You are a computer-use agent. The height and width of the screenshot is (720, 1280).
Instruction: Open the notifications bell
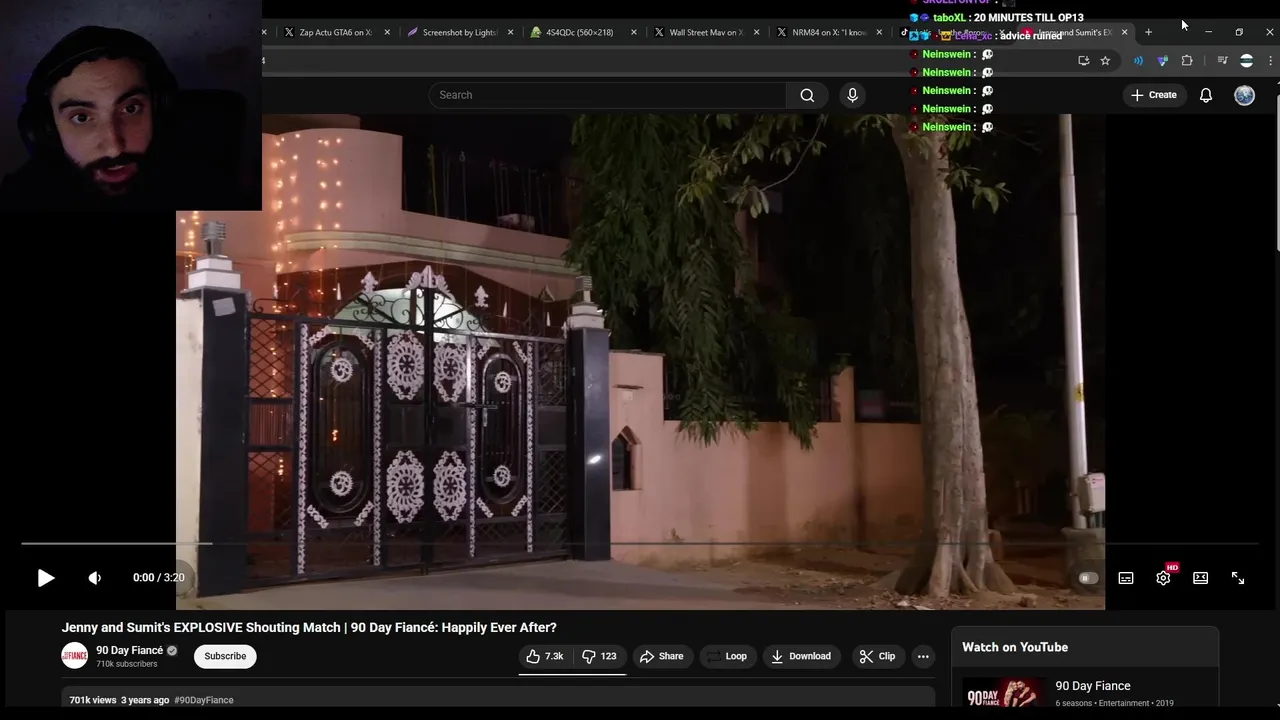tap(1206, 95)
